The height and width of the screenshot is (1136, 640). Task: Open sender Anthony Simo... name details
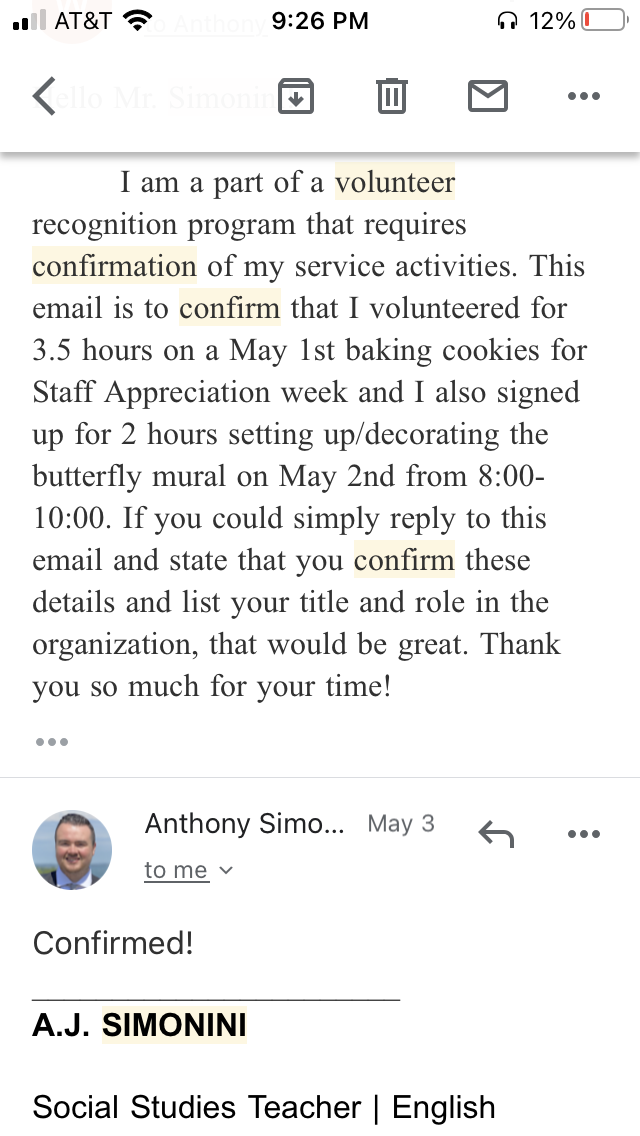[245, 824]
